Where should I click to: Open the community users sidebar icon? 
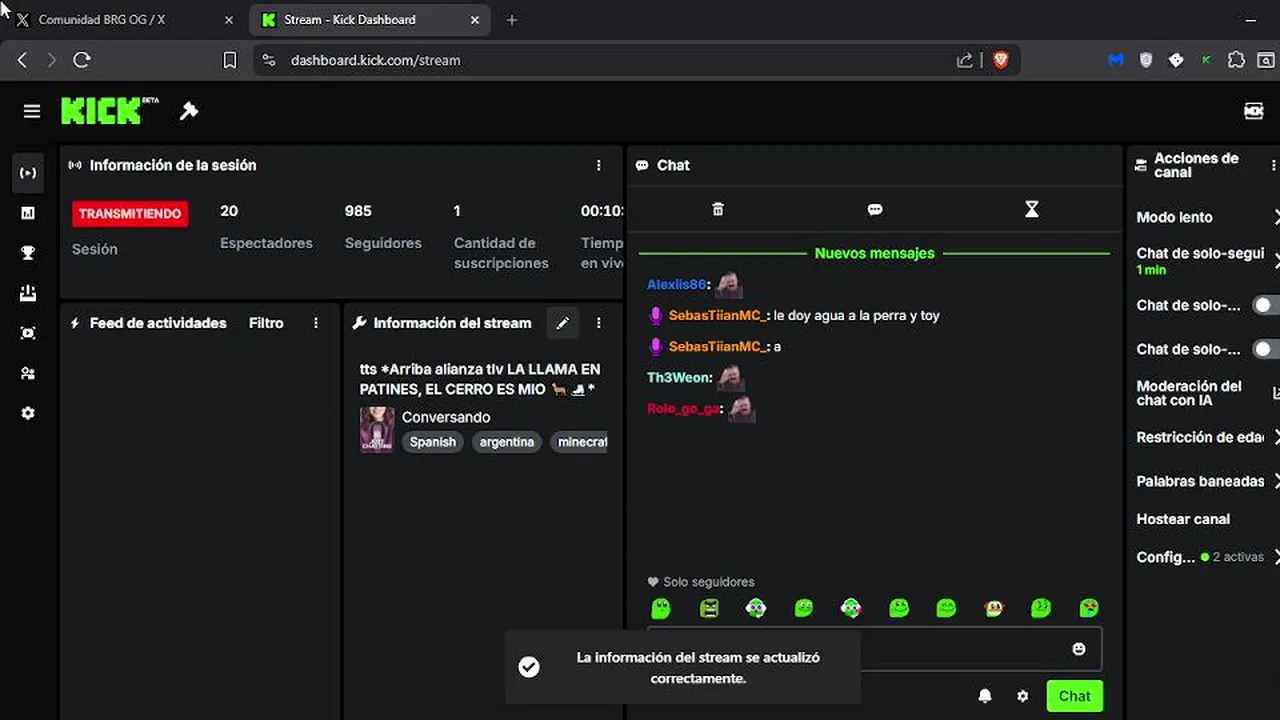[28, 373]
